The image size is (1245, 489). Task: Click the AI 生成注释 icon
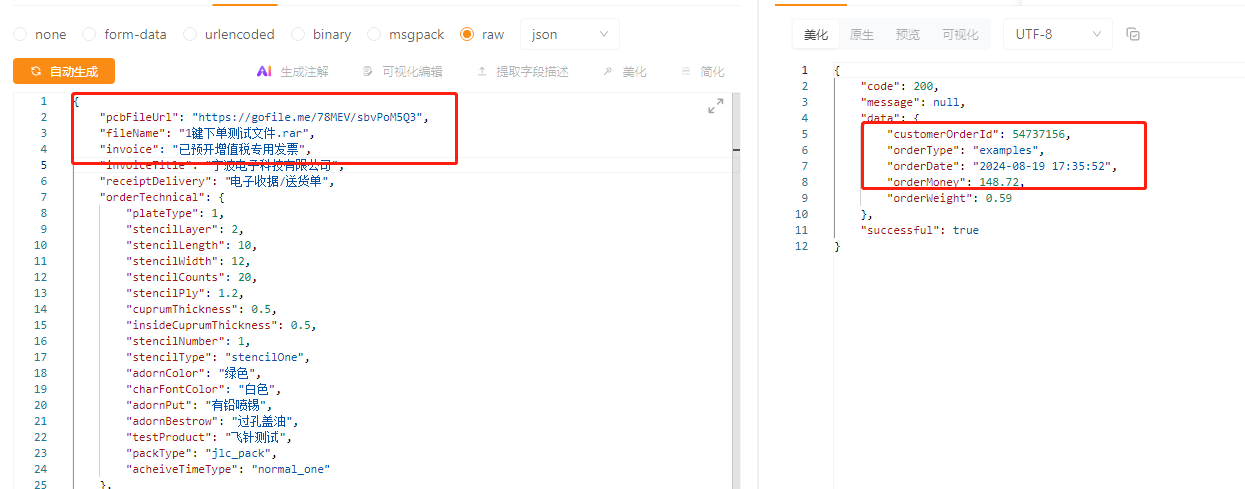point(264,72)
